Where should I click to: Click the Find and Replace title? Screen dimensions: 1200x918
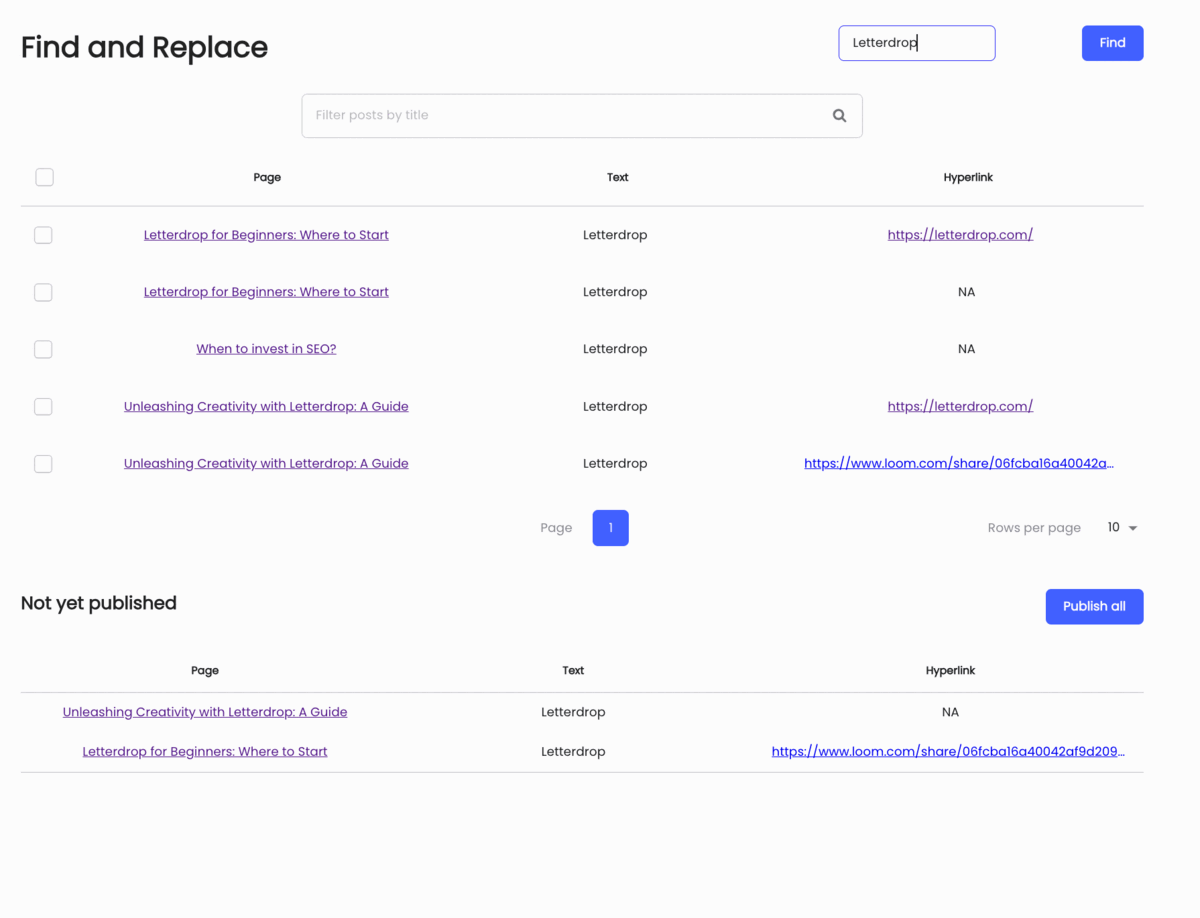click(144, 47)
